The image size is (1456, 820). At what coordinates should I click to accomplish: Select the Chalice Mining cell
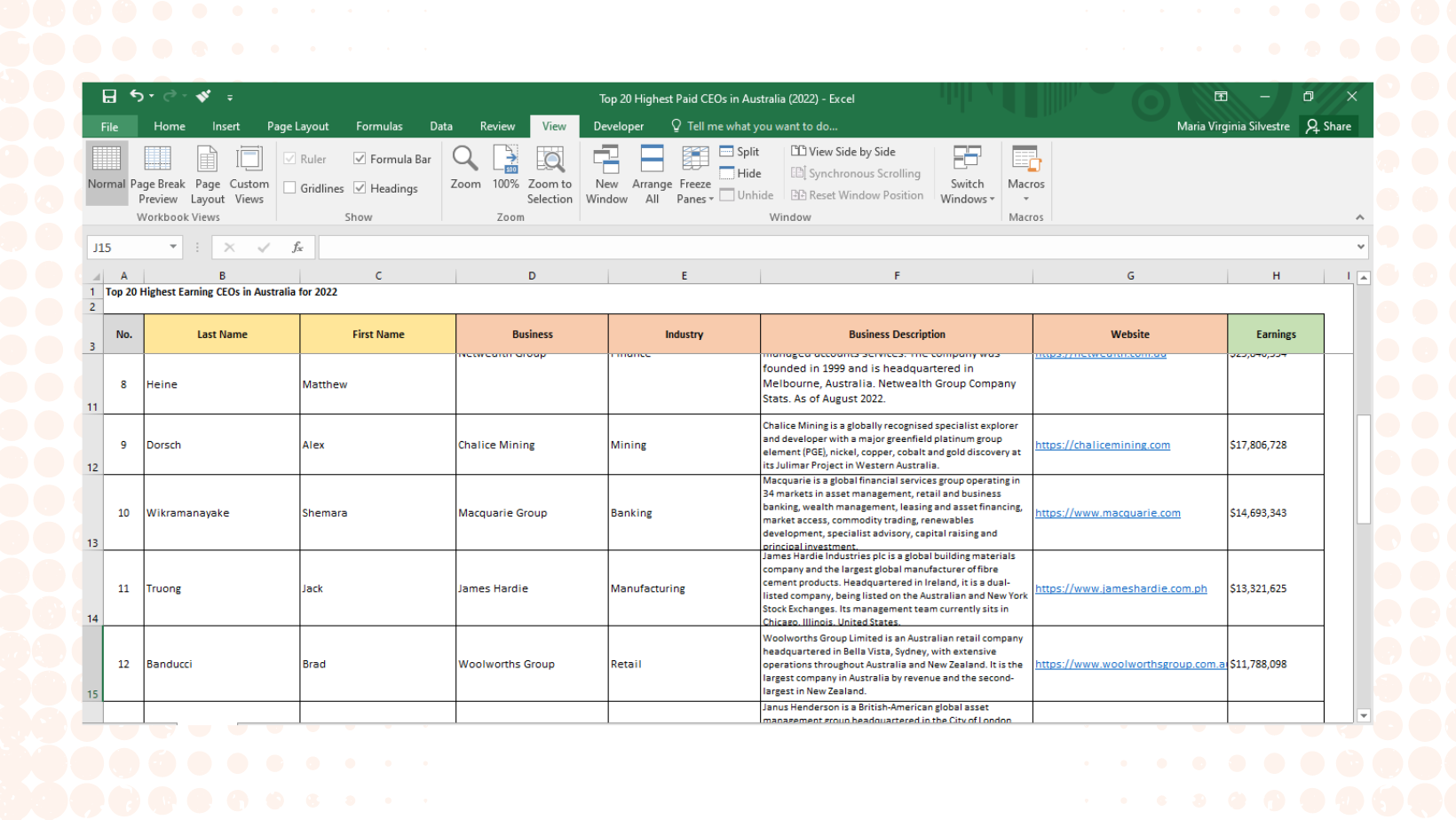tap(532, 445)
